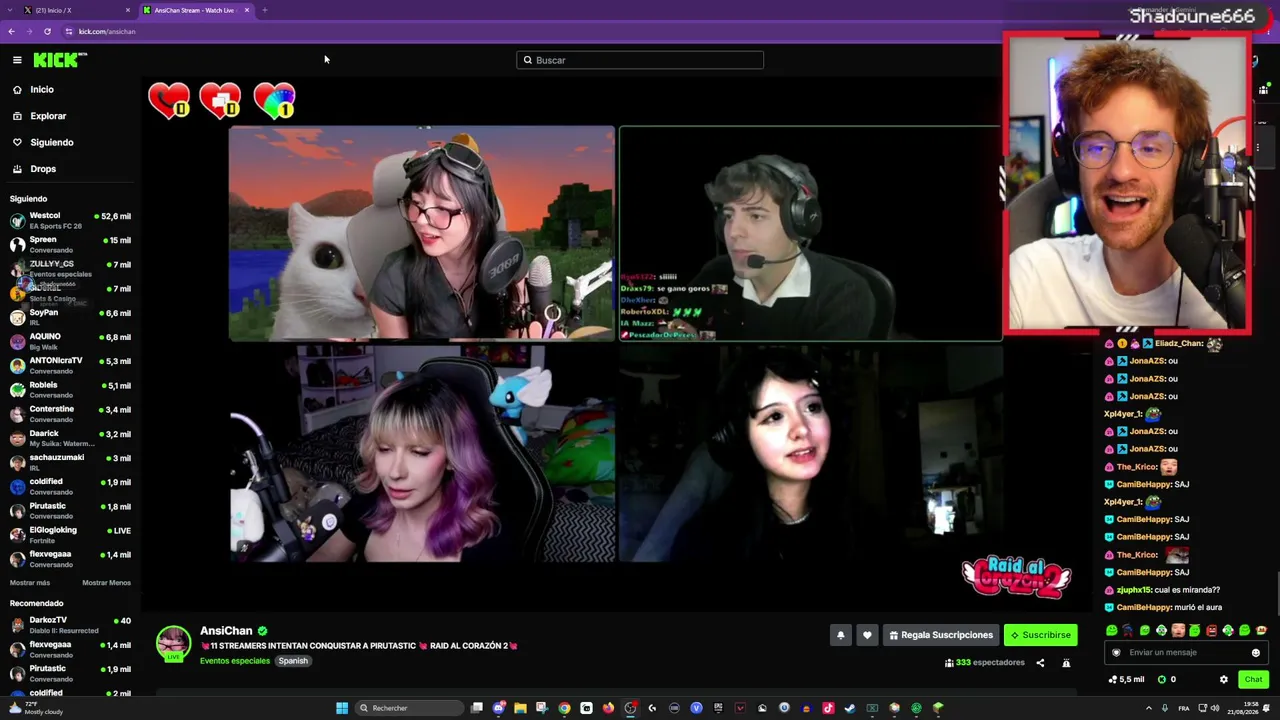Click the taskbar Rechercher search box
Screen dimensions: 1280x720
pos(410,708)
